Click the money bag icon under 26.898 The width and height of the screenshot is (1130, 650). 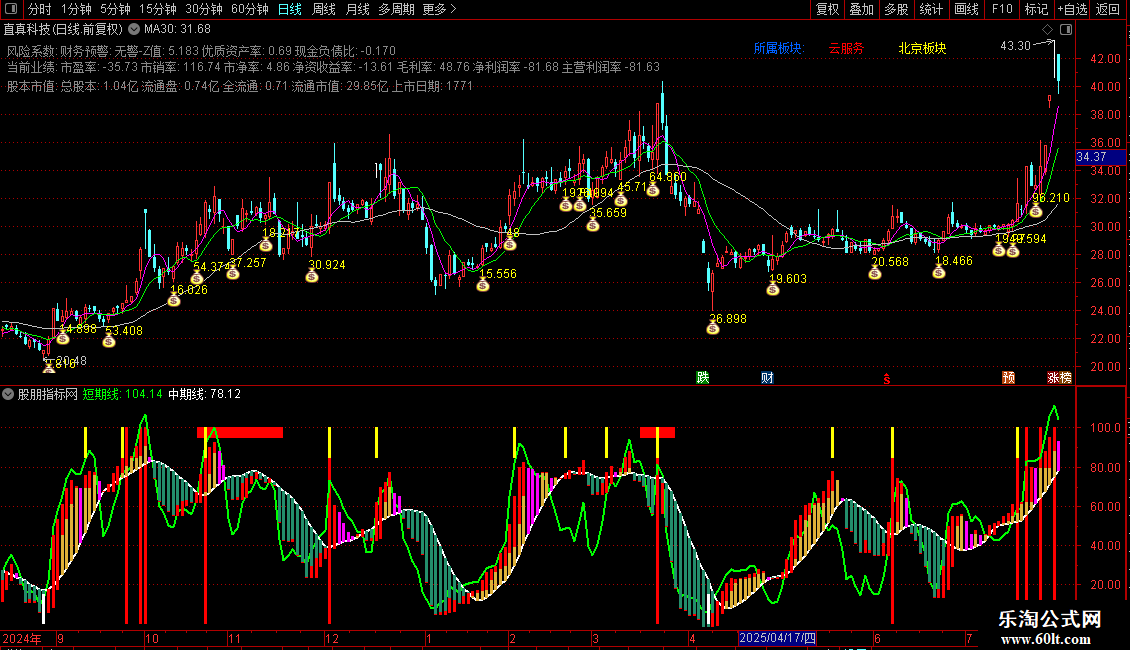tap(713, 329)
